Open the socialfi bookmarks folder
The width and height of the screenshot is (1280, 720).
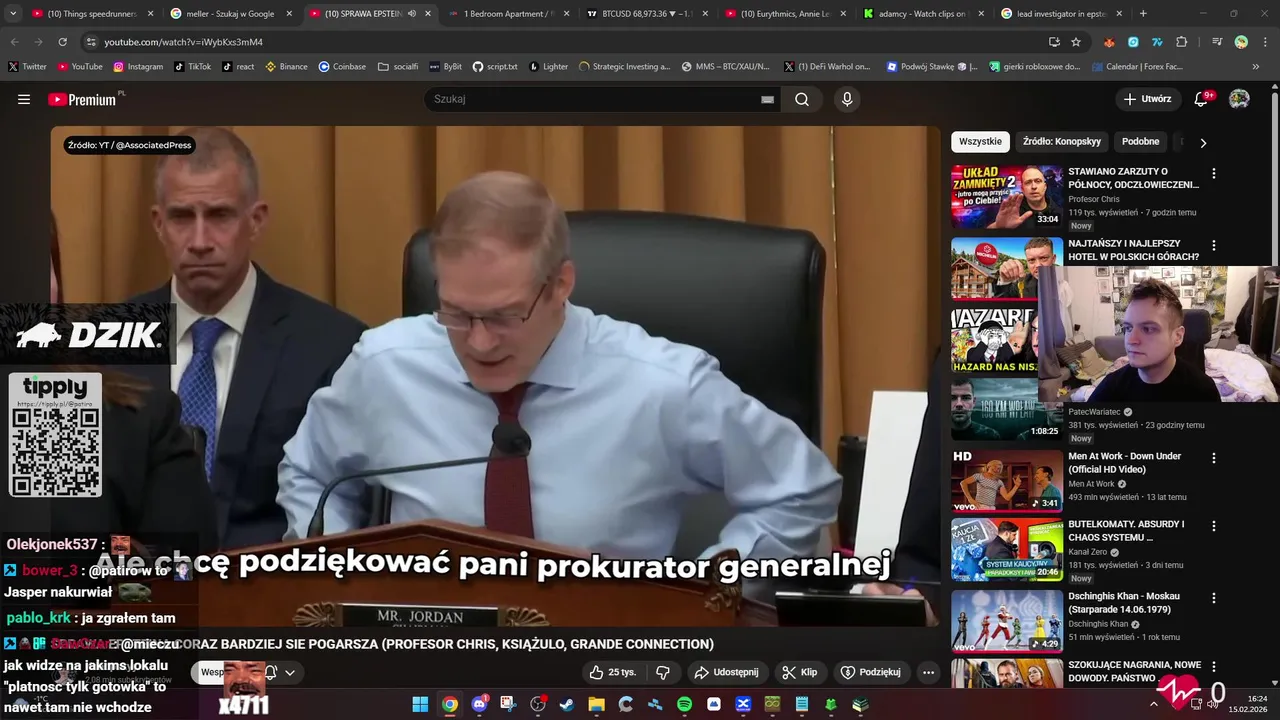[x=398, y=67]
